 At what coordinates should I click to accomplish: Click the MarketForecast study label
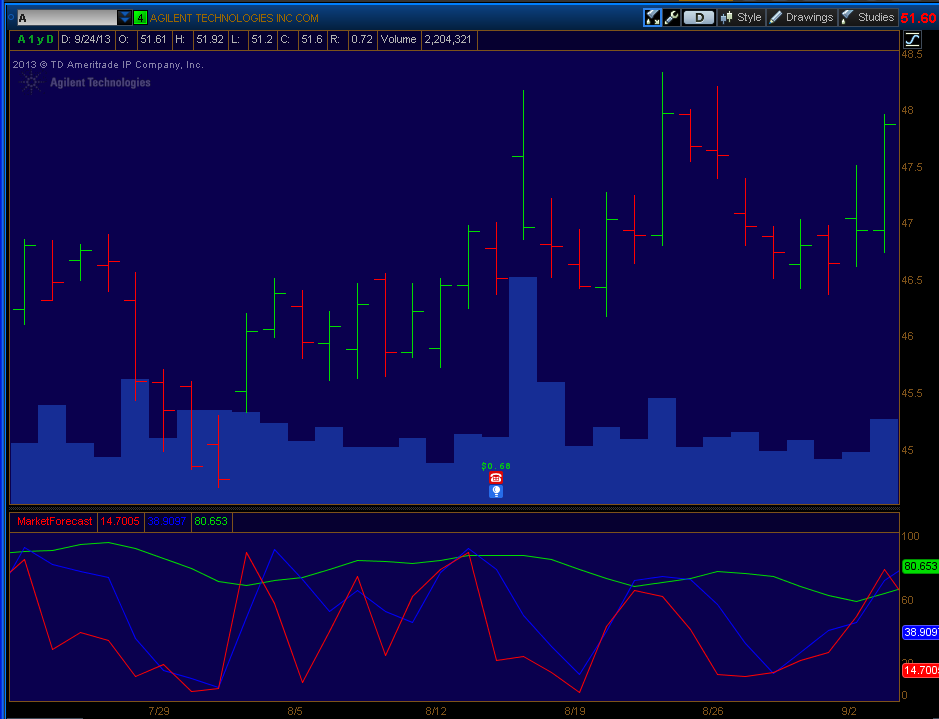coord(54,521)
